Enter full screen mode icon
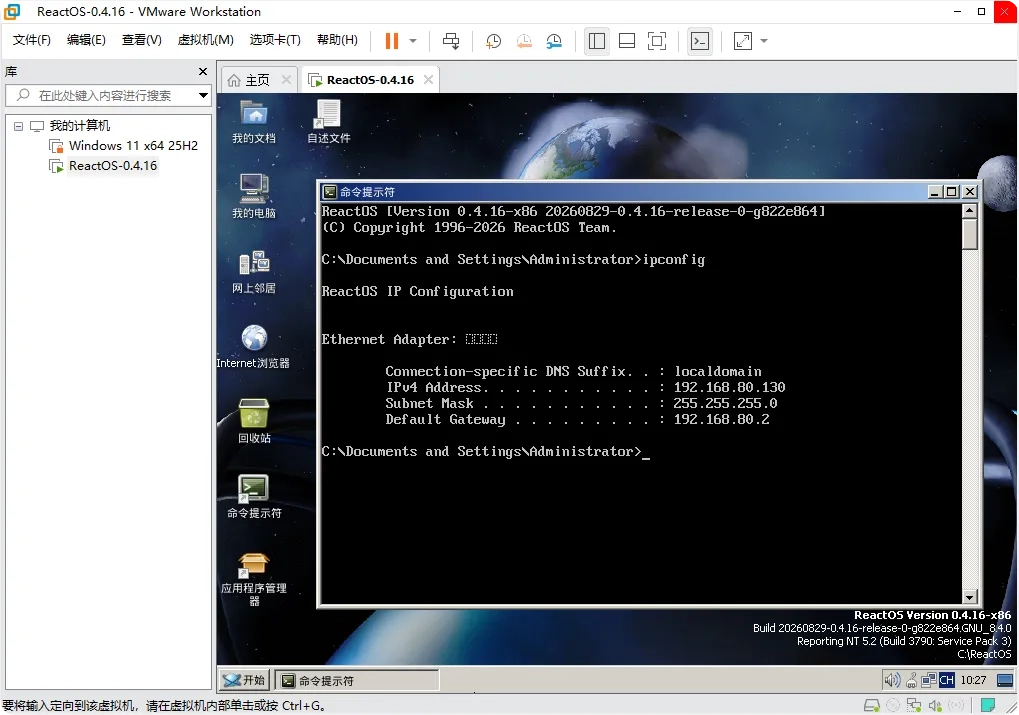 coord(657,41)
